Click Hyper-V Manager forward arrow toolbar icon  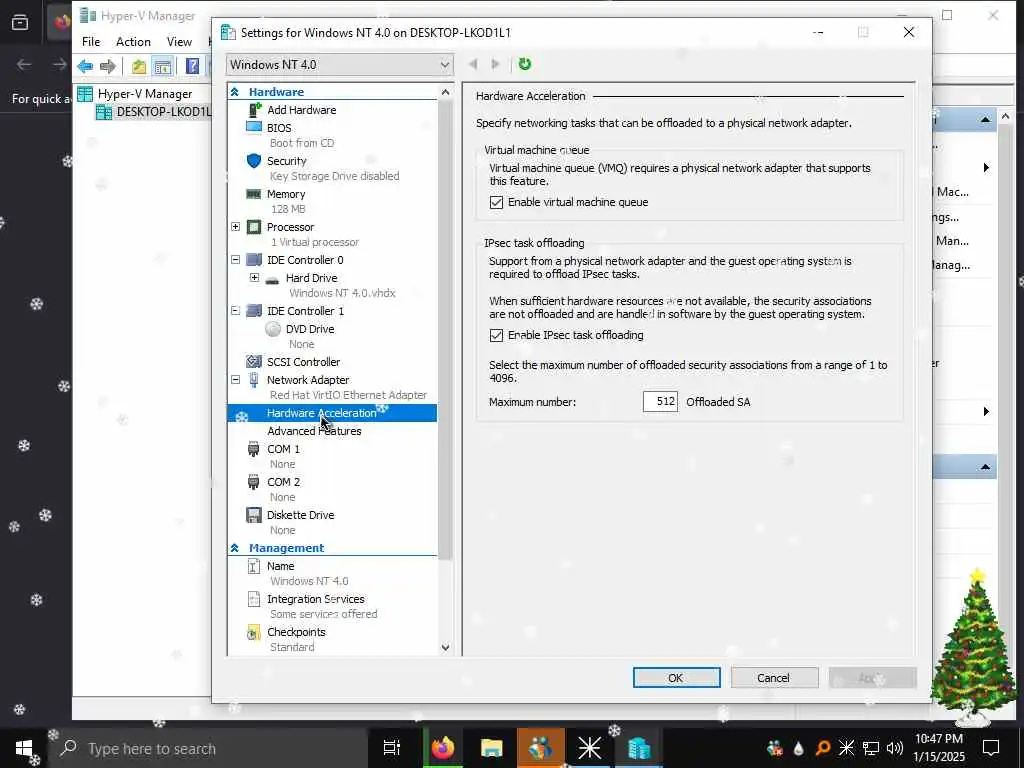108,66
